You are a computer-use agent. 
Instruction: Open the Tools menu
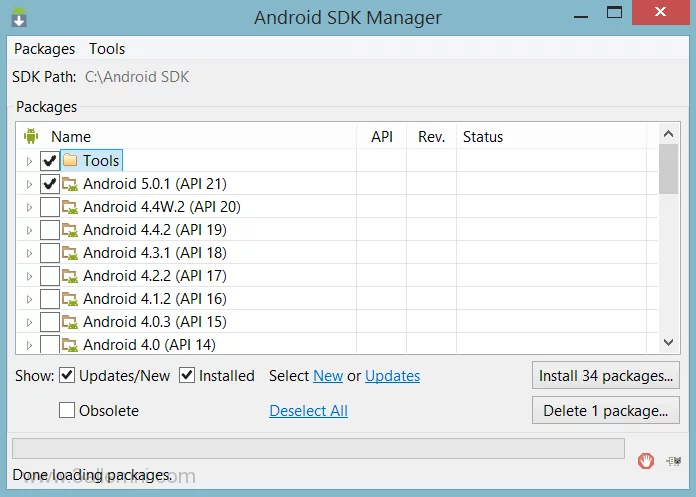point(107,48)
